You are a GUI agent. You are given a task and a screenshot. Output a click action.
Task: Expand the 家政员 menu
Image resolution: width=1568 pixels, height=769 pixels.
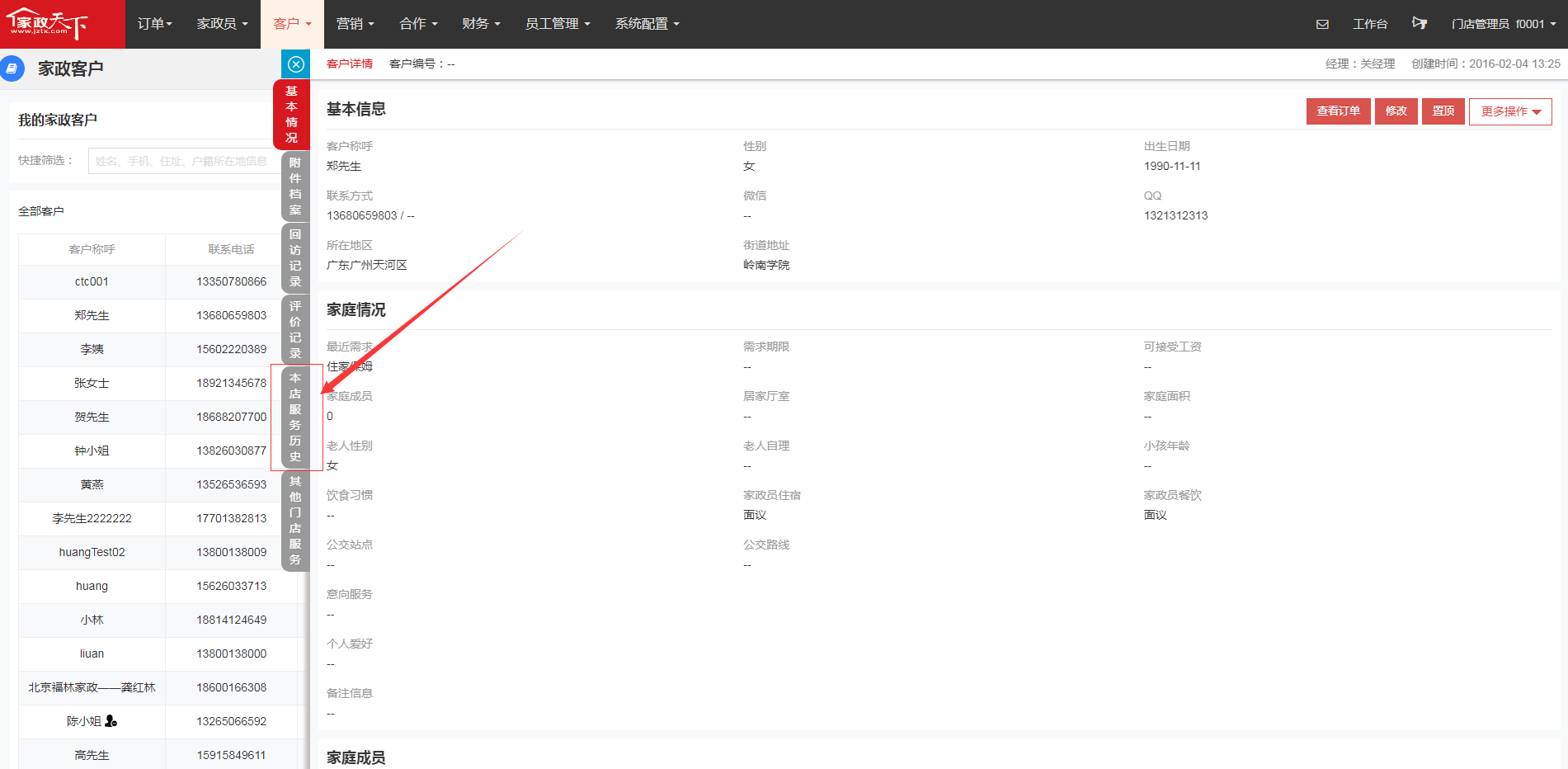(222, 24)
